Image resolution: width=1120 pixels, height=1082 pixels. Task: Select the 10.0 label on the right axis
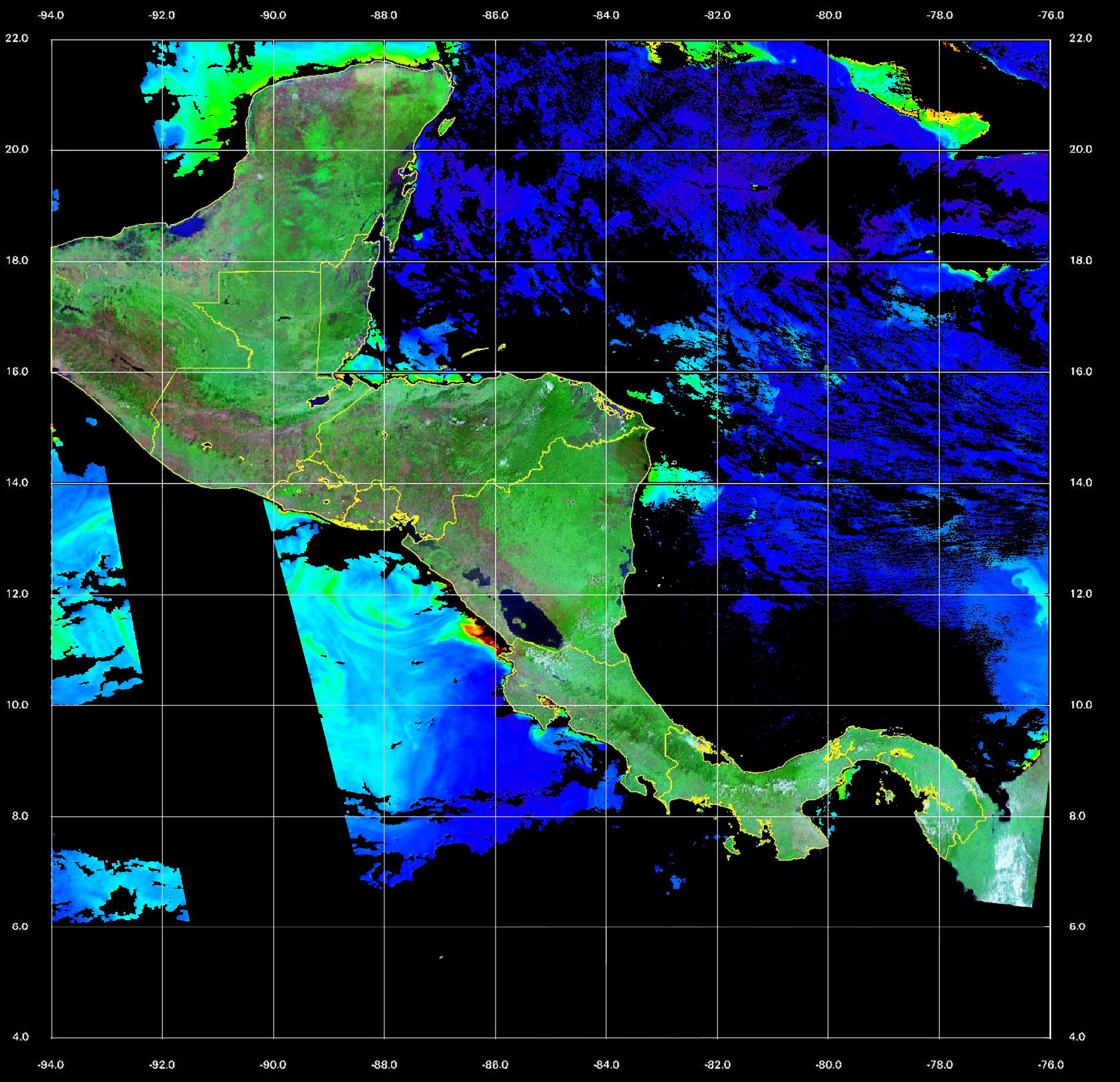pos(1080,705)
